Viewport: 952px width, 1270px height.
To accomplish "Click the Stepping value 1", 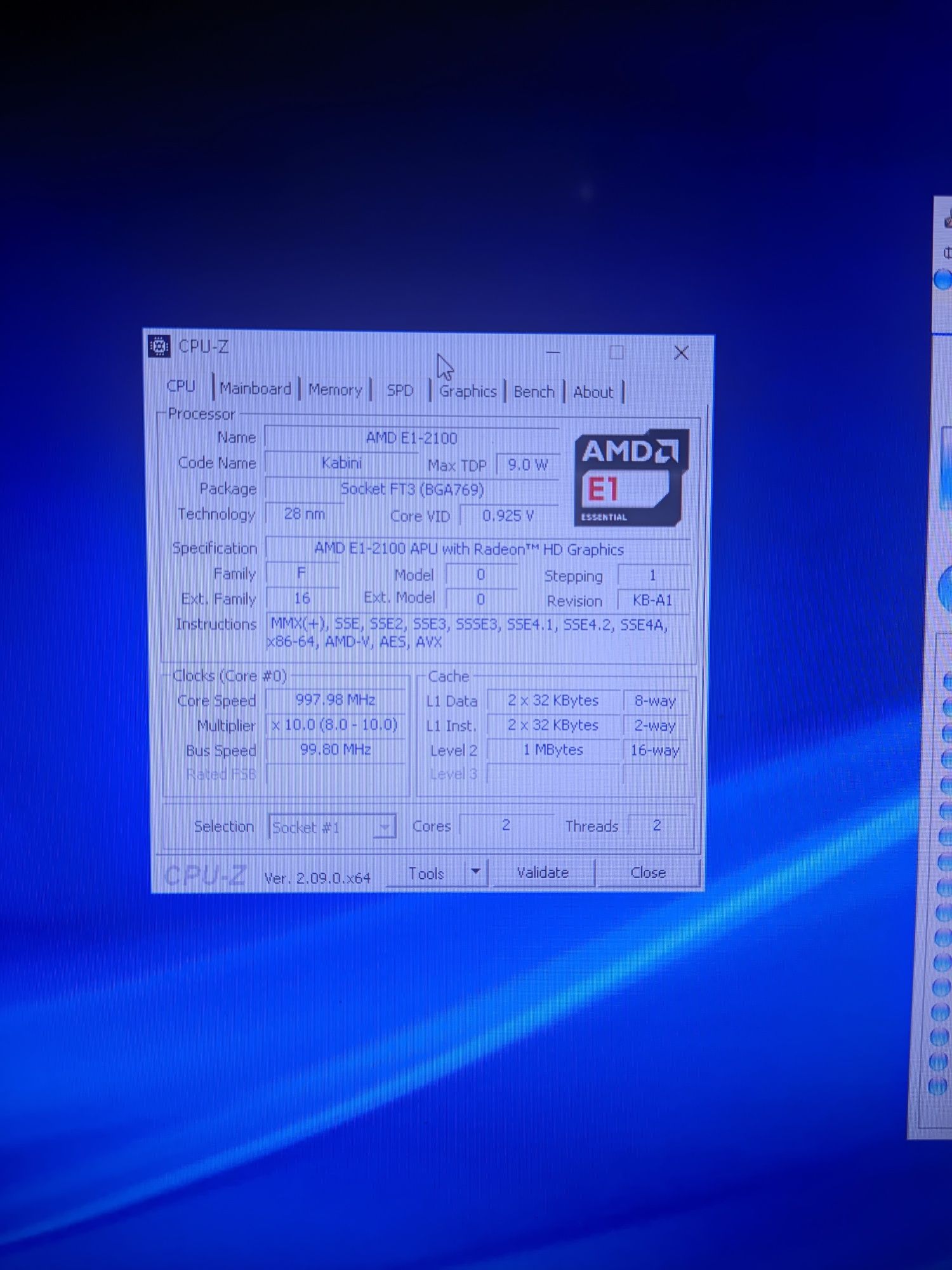I will pos(653,575).
